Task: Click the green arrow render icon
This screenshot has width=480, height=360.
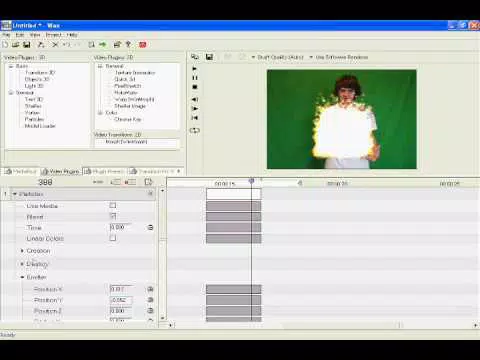Action: pos(103,44)
